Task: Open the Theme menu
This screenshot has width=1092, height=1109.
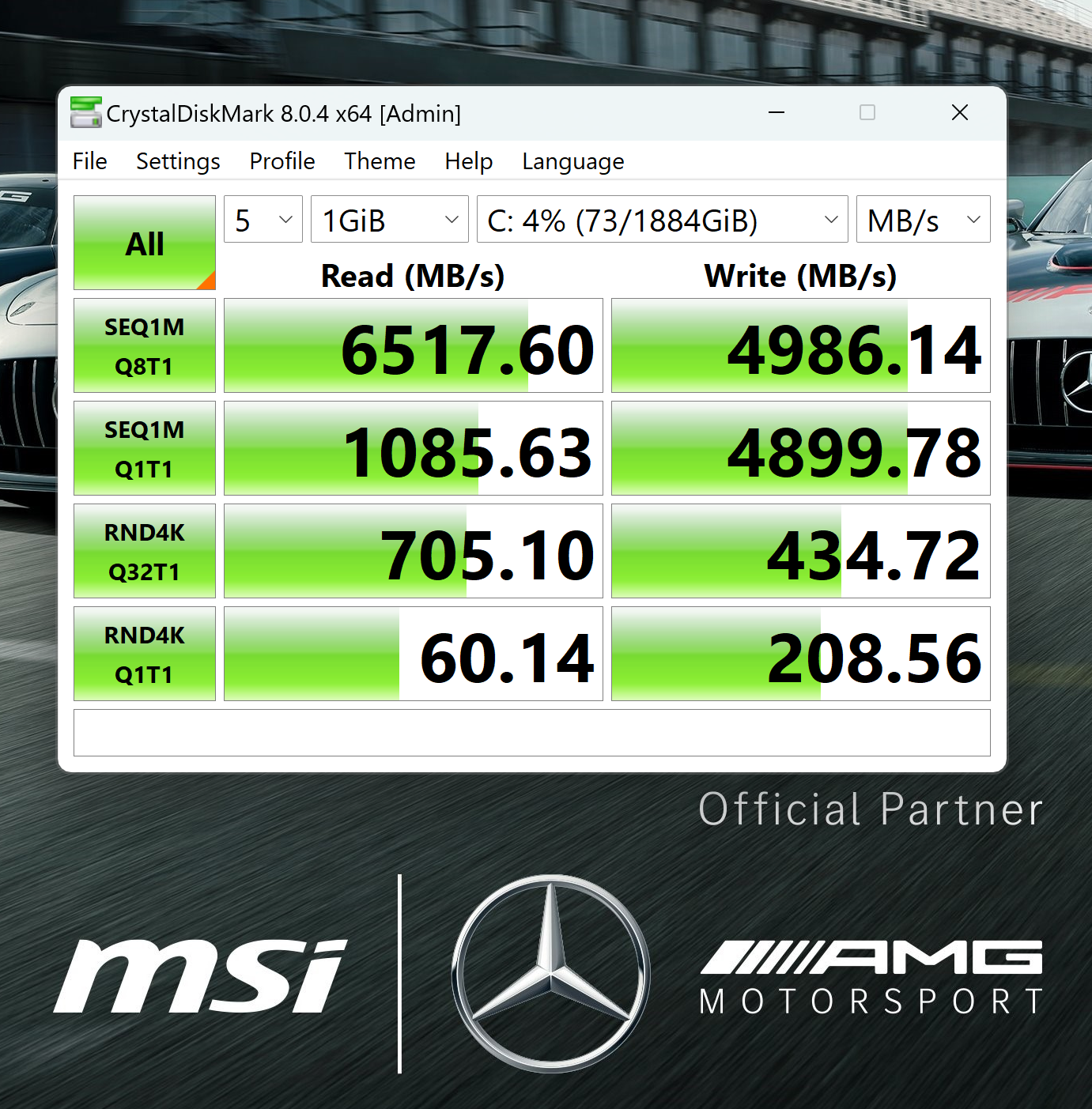Action: pos(380,161)
